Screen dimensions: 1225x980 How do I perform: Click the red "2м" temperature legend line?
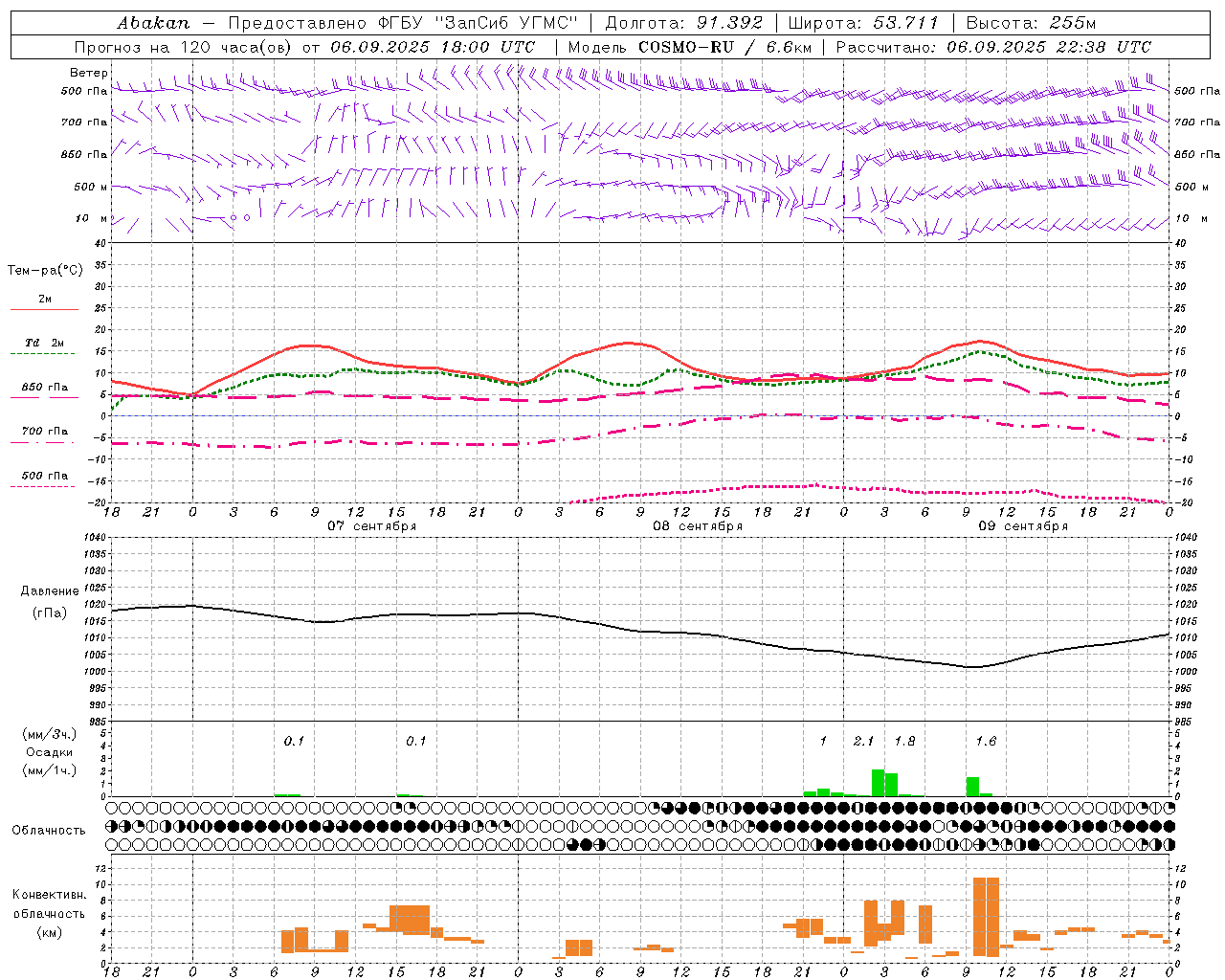[x=44, y=309]
